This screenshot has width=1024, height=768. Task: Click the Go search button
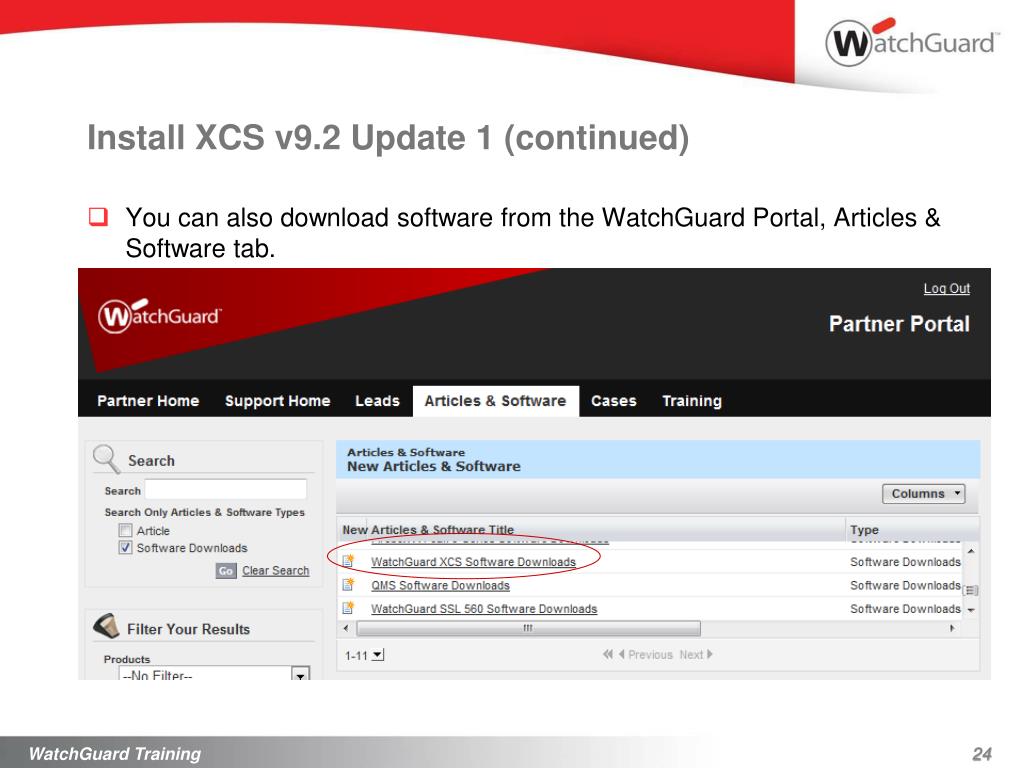pyautogui.click(x=226, y=571)
